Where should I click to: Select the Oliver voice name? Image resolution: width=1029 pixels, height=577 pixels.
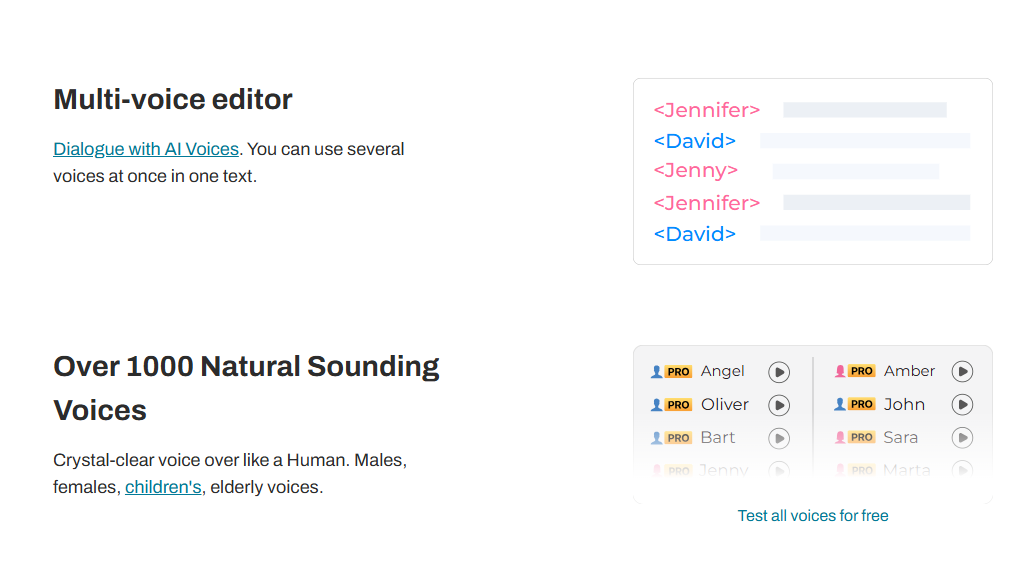[725, 405]
